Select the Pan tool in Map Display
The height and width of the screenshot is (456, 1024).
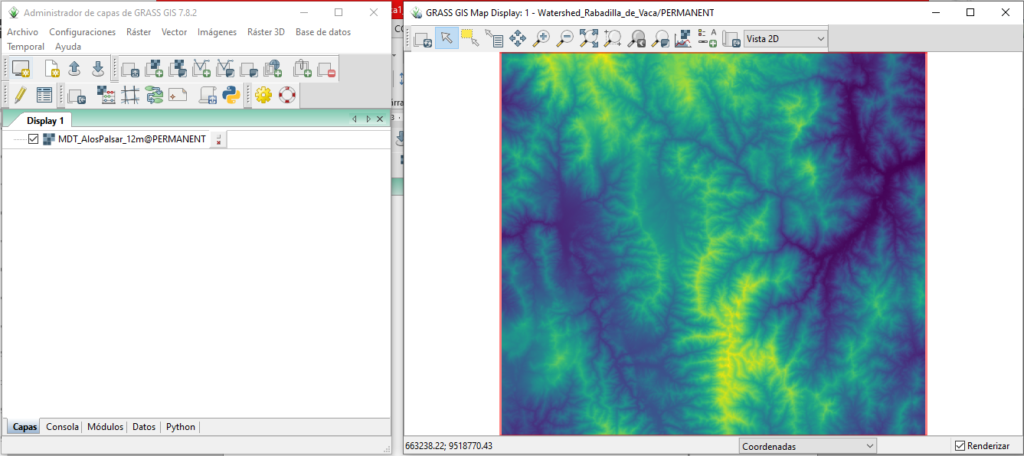[x=518, y=39]
